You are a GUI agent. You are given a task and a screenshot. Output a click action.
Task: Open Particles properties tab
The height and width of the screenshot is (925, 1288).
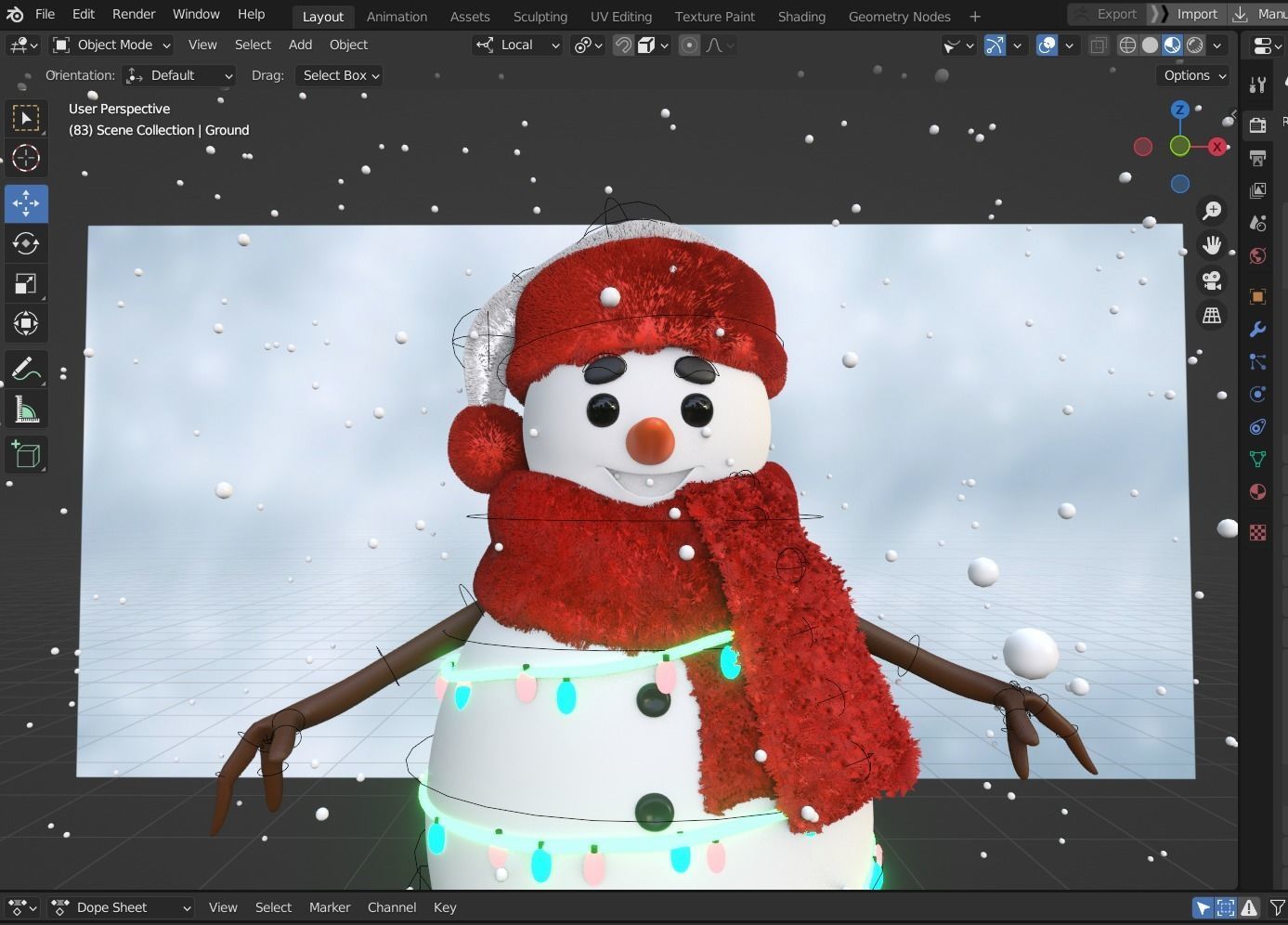(x=1258, y=361)
